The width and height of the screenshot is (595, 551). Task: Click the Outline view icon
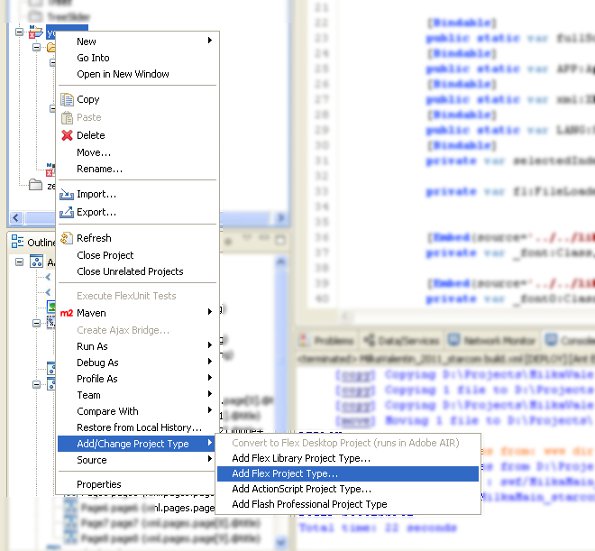coord(17,241)
